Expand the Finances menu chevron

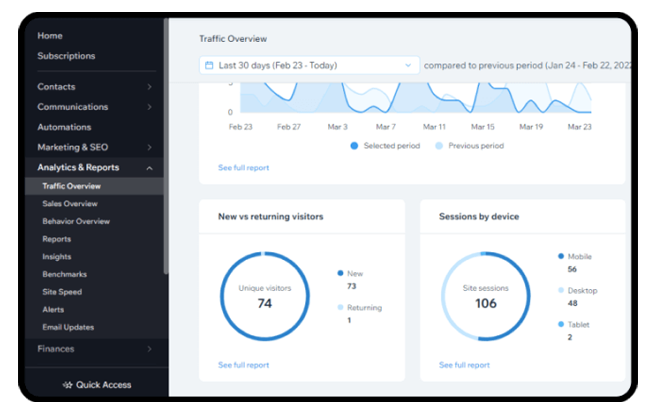(149, 349)
